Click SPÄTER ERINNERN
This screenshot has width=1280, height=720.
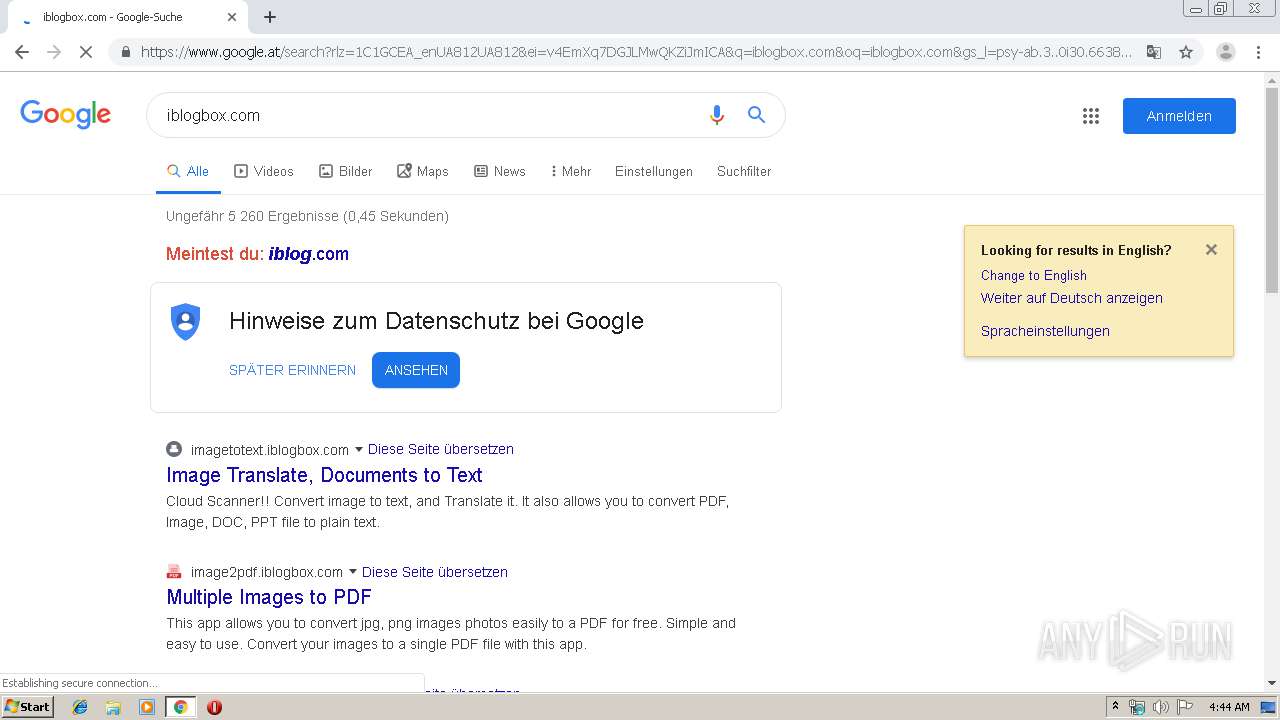click(x=292, y=370)
